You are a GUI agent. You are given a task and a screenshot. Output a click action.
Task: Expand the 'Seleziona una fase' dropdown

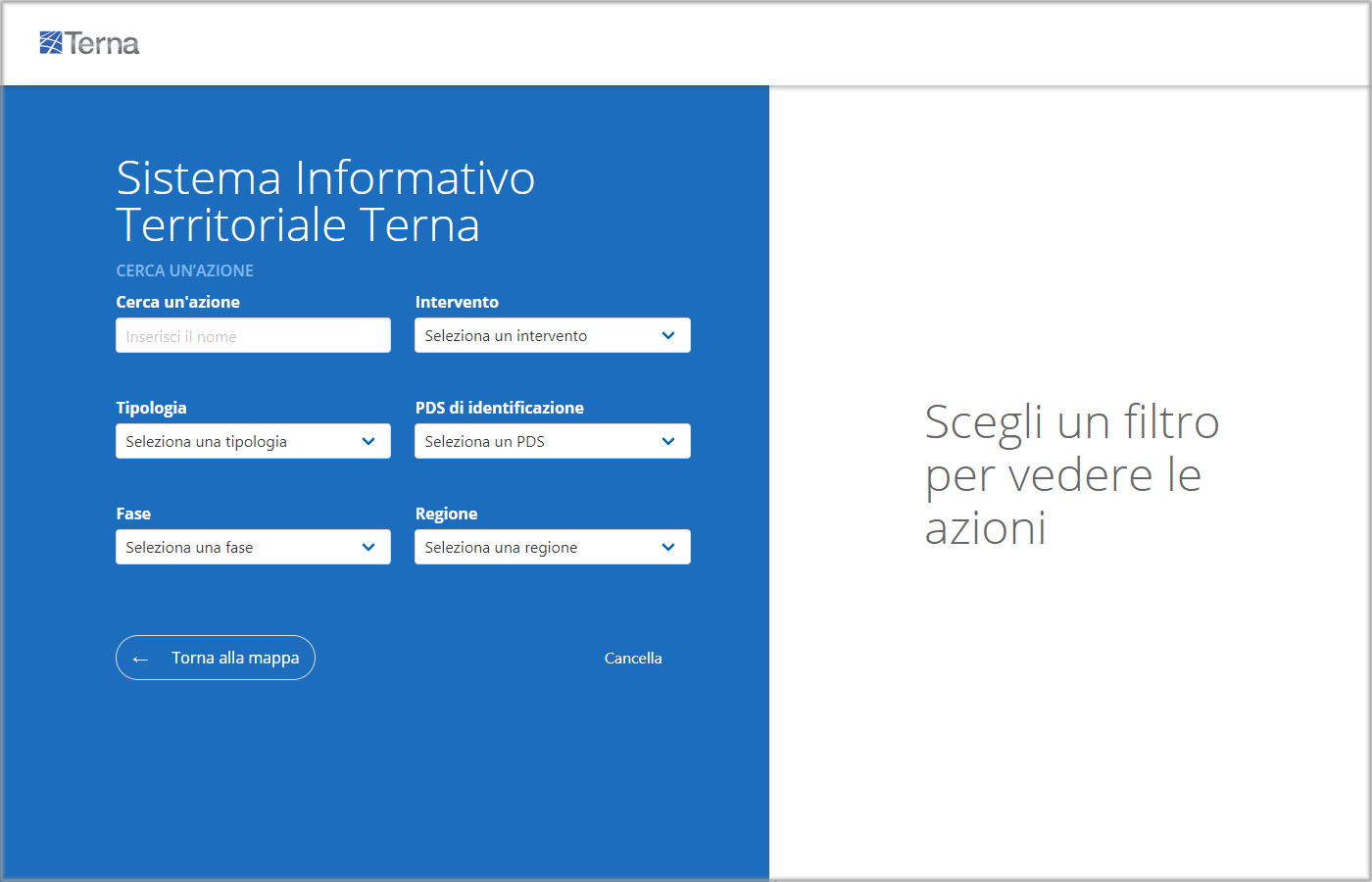(253, 547)
